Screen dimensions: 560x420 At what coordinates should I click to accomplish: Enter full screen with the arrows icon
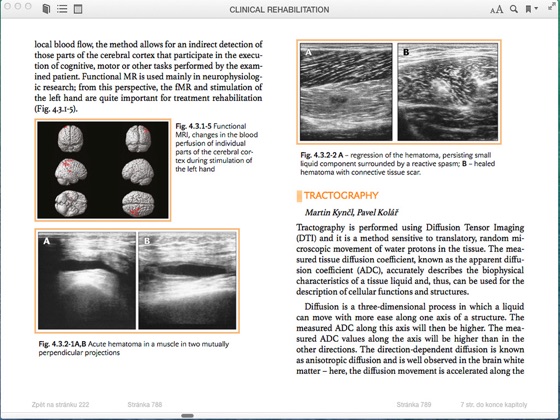(552, 6)
